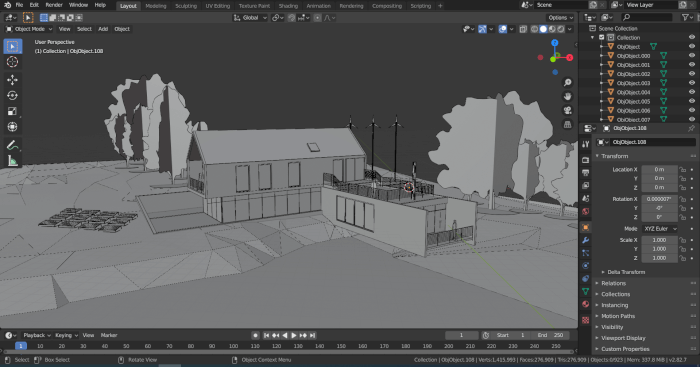Open the Object Mode dropdown
700x367 pixels.
[29, 29]
